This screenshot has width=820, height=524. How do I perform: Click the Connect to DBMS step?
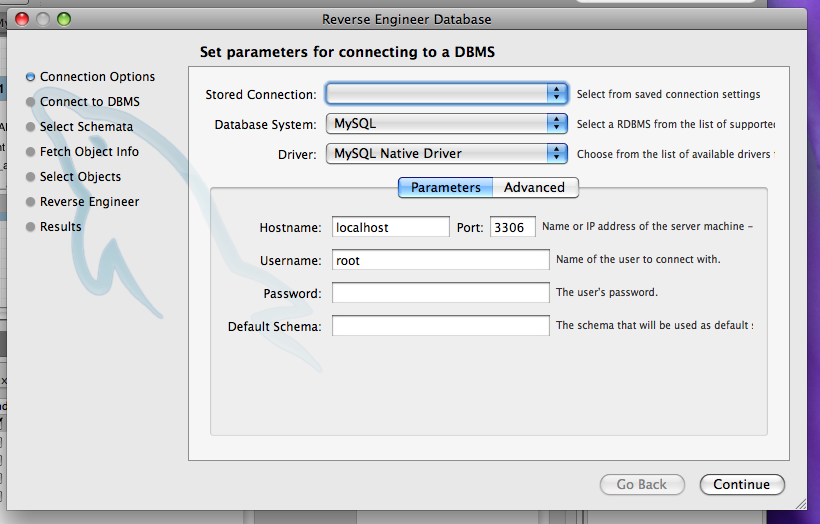(89, 102)
